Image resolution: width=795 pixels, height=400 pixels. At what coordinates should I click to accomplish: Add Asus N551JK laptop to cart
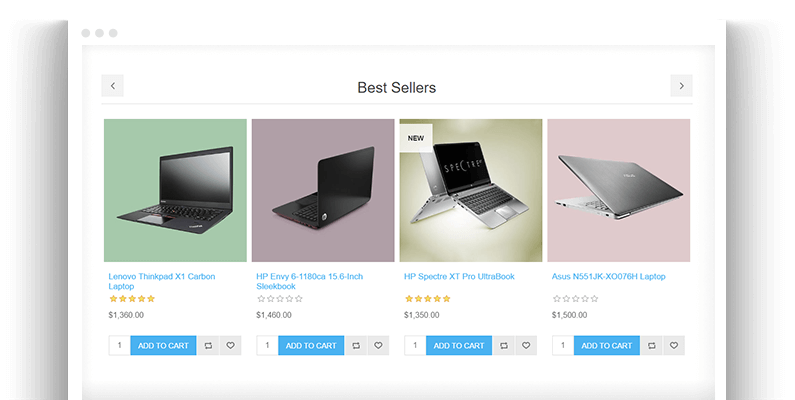(x=607, y=345)
